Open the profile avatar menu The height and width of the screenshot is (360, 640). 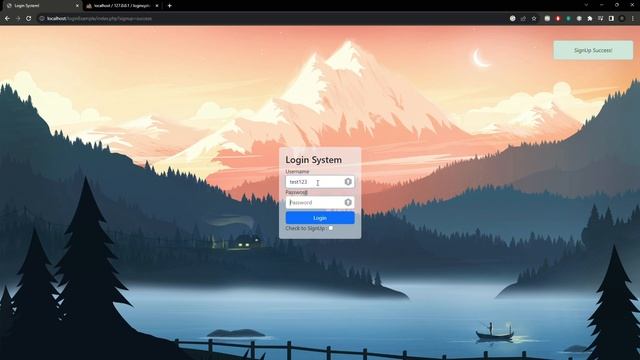point(622,18)
